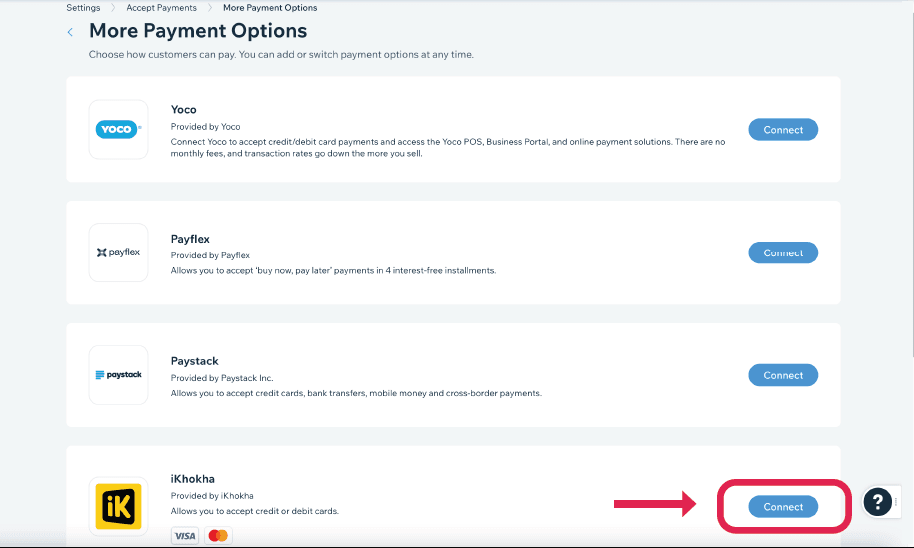914x548 pixels.
Task: Connect the Yoco payment provider
Action: 783,129
